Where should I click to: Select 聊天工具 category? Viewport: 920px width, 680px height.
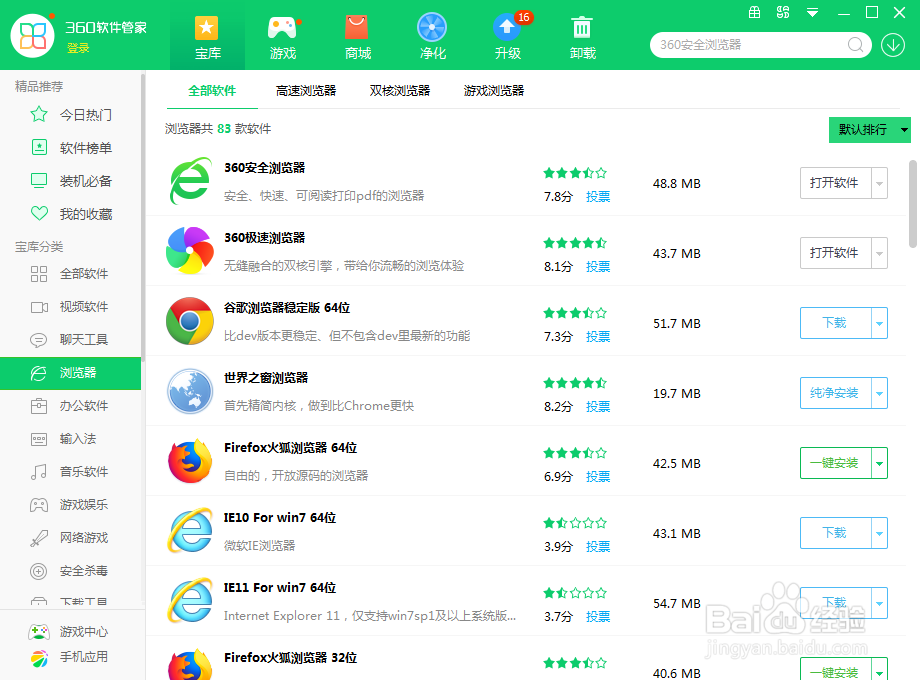click(x=70, y=340)
